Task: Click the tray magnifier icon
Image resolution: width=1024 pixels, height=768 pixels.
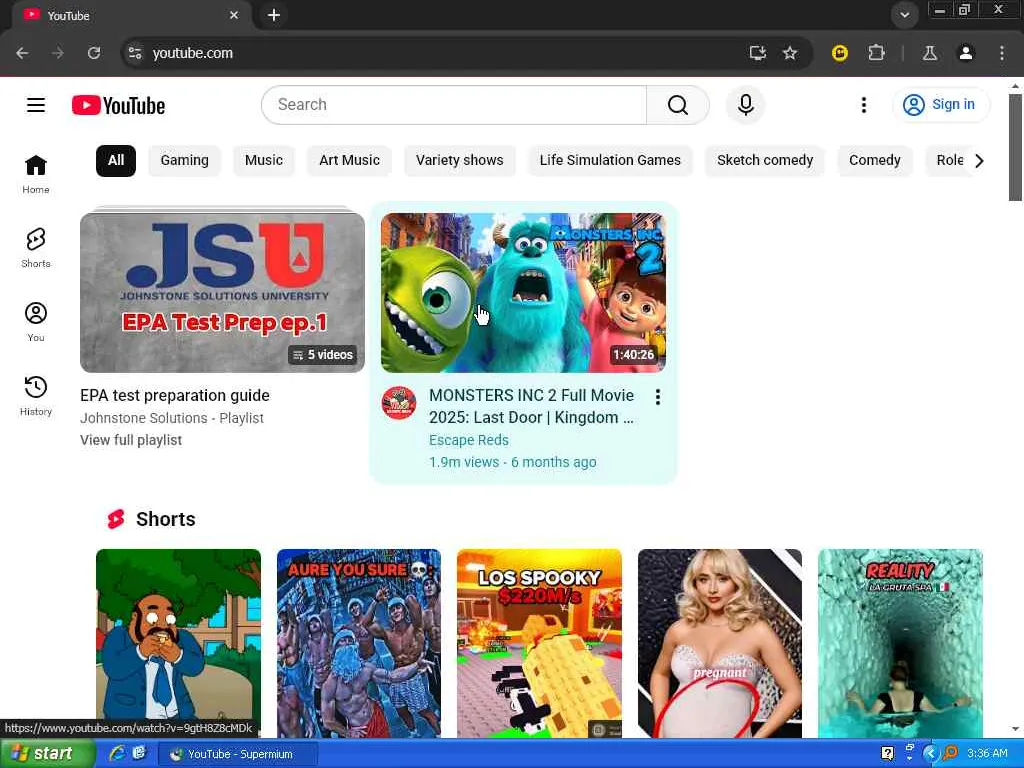Action: coord(950,754)
